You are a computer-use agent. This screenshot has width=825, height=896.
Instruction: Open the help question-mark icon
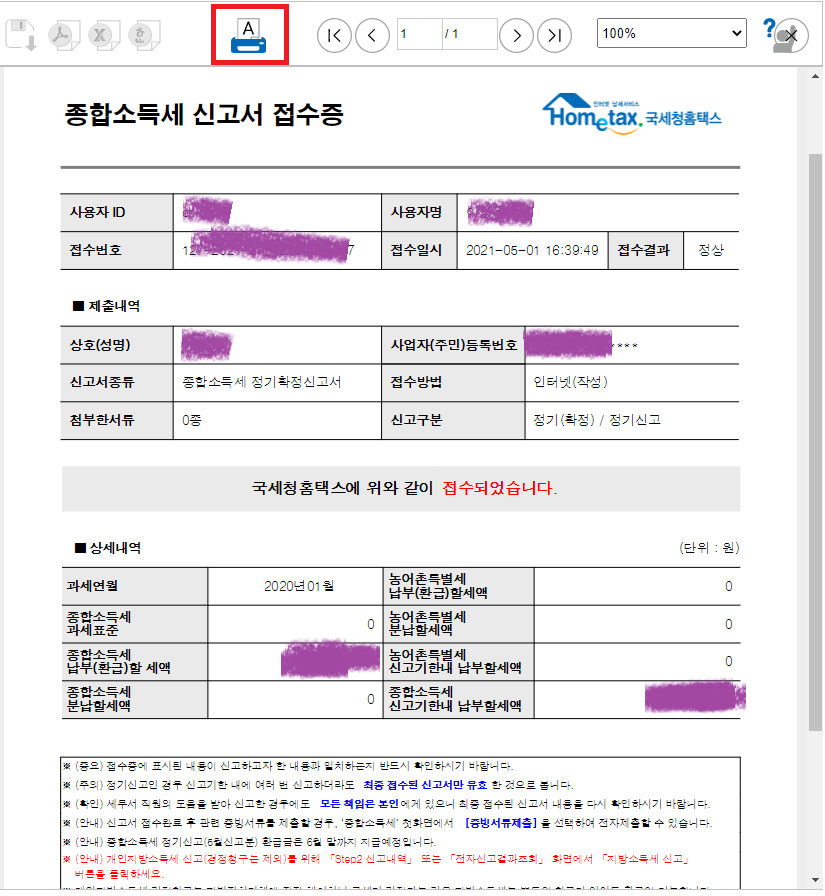click(769, 27)
